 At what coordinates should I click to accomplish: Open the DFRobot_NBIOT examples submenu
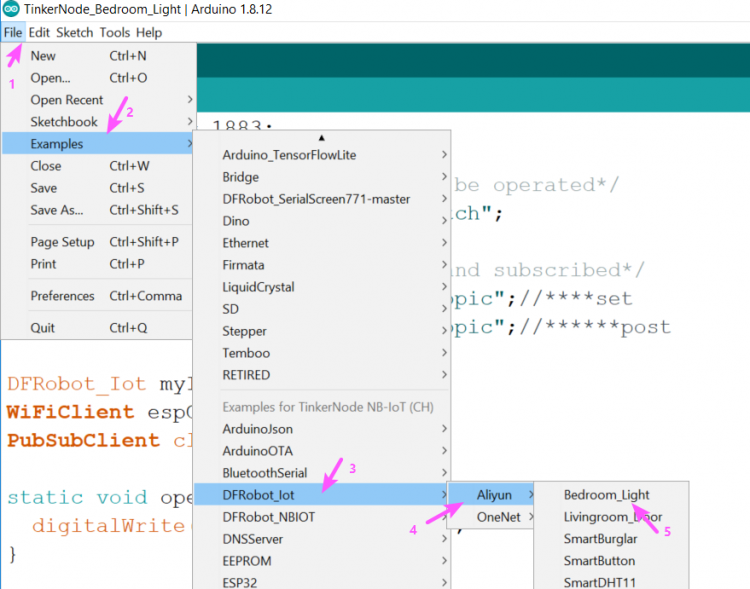click(321, 517)
